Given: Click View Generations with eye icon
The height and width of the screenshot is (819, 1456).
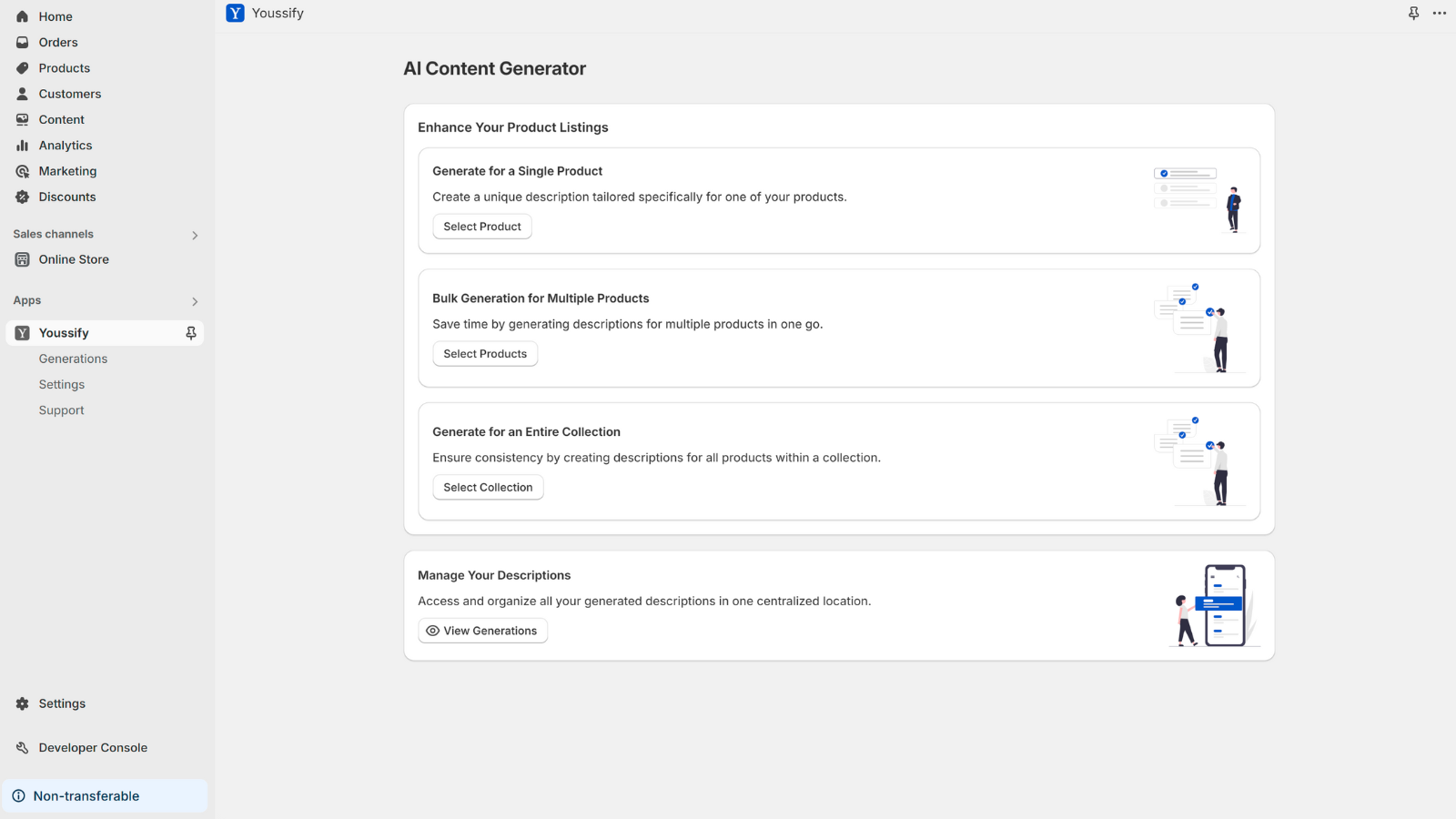Looking at the screenshot, I should [482, 631].
